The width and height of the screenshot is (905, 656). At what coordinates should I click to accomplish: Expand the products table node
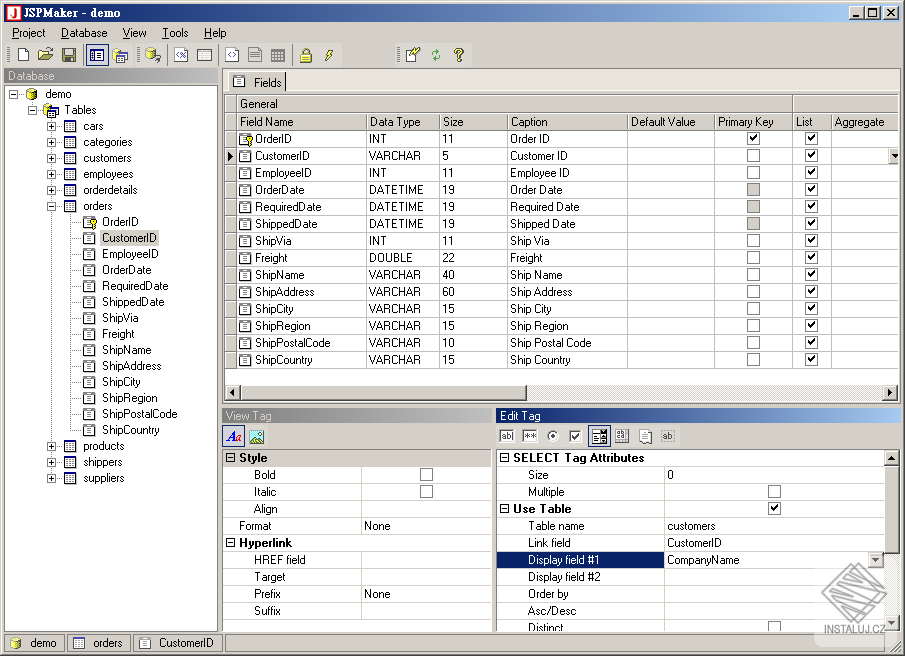coord(52,446)
